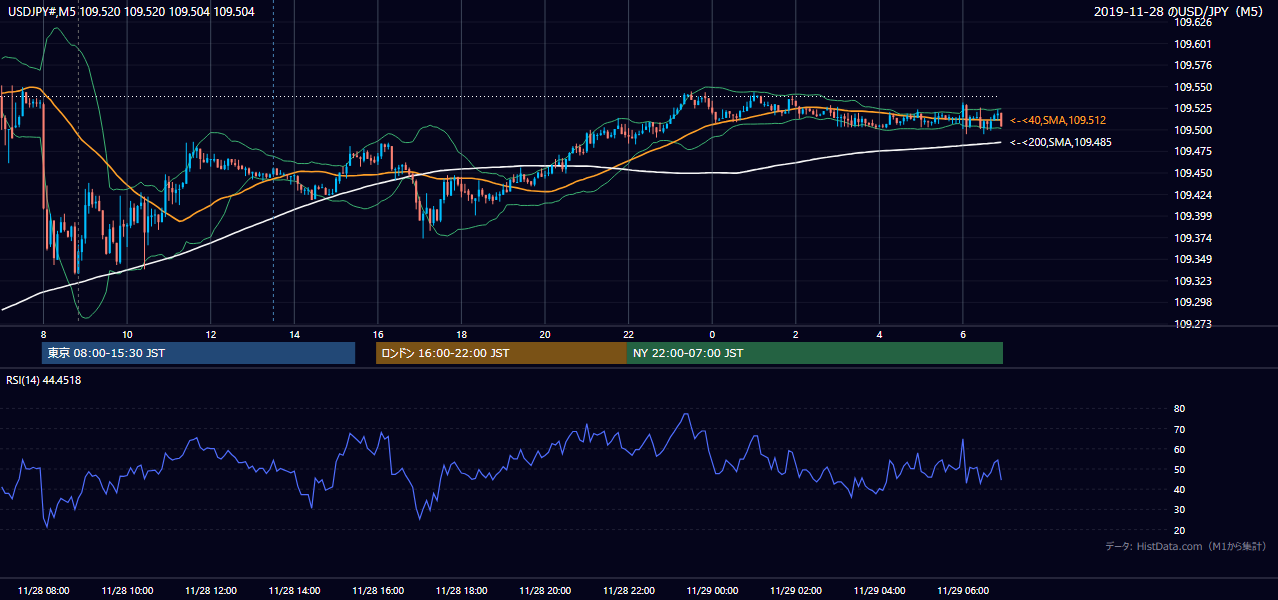Image resolution: width=1278 pixels, height=600 pixels.
Task: Click price axis label 109.500
Action: (x=1193, y=130)
